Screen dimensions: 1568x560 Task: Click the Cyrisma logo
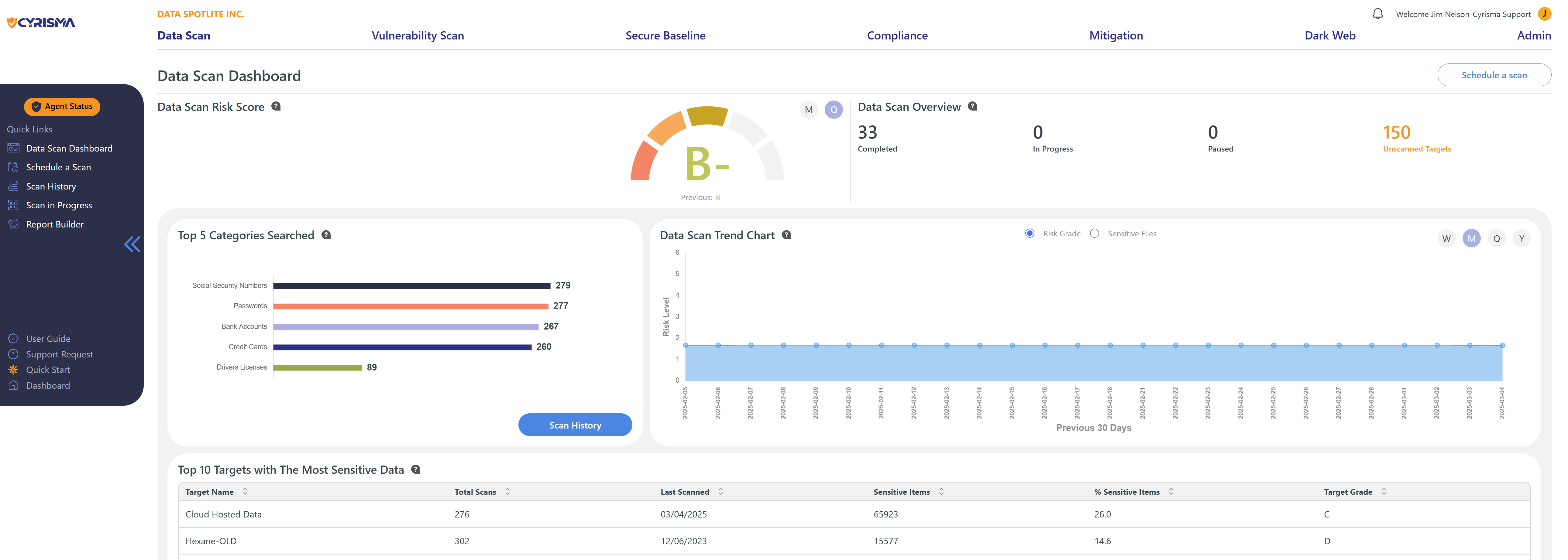(41, 22)
